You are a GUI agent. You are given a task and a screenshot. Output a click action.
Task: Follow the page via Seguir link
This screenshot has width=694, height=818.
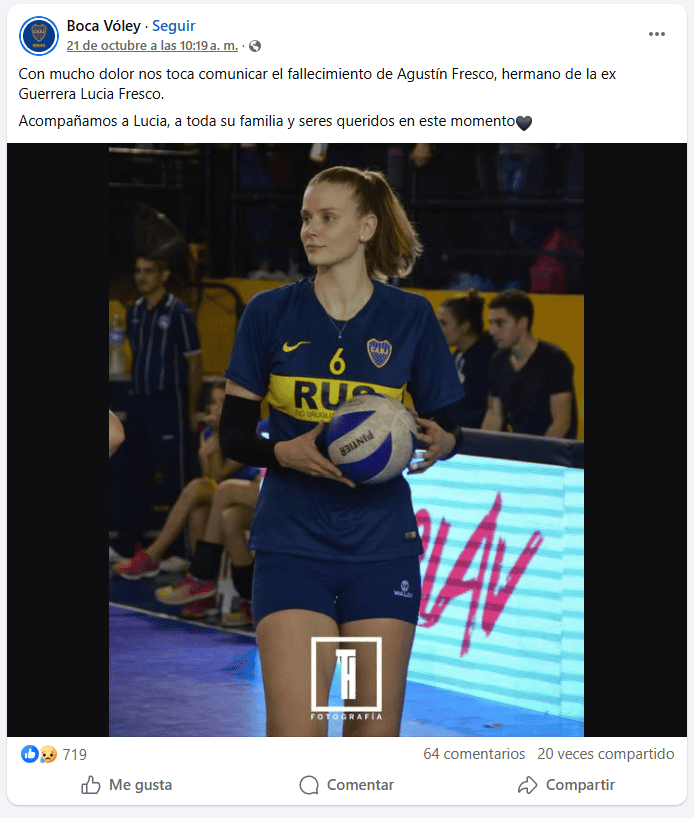point(173,26)
